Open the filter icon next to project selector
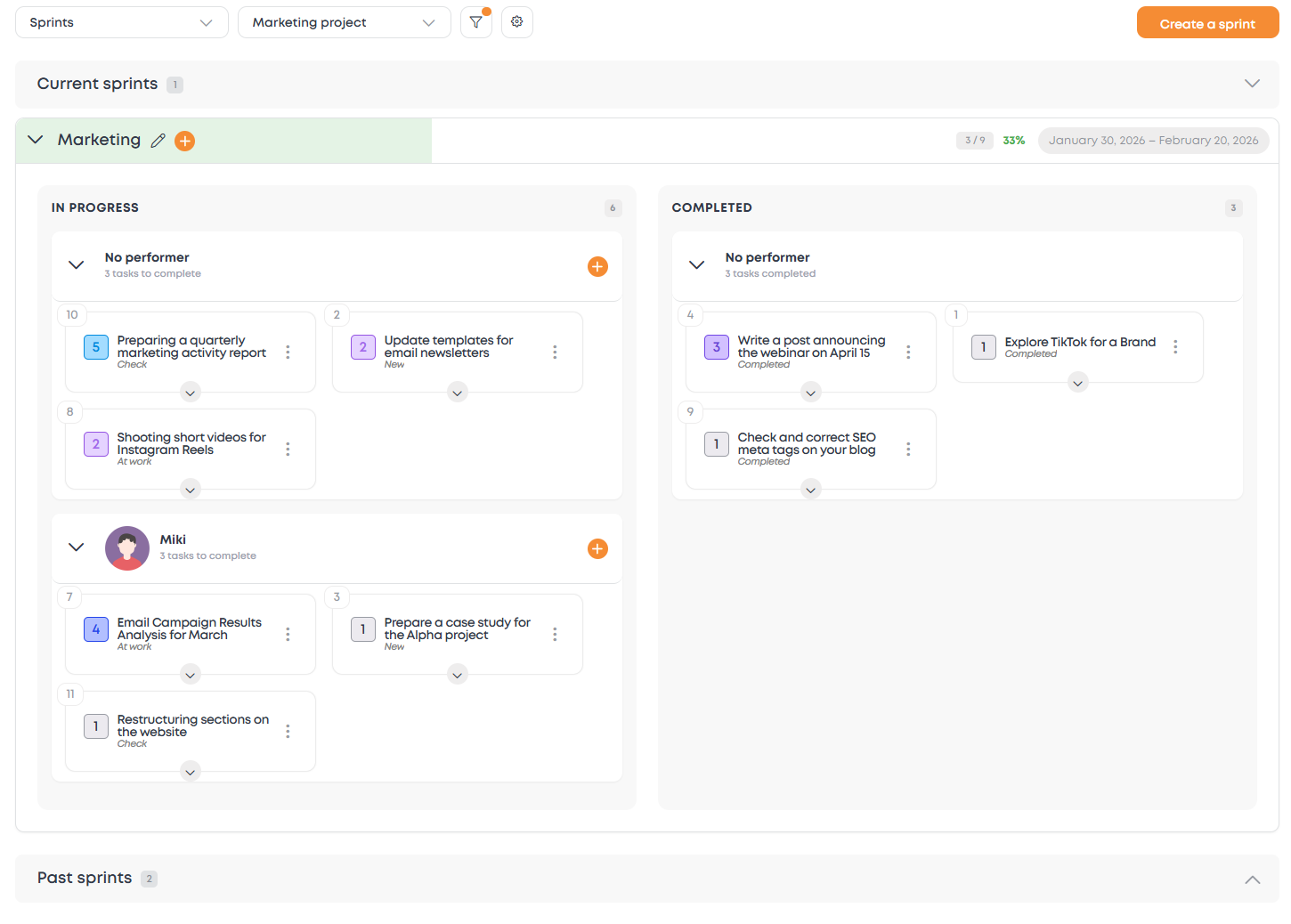Viewport: 1291px width, 924px height. (476, 22)
